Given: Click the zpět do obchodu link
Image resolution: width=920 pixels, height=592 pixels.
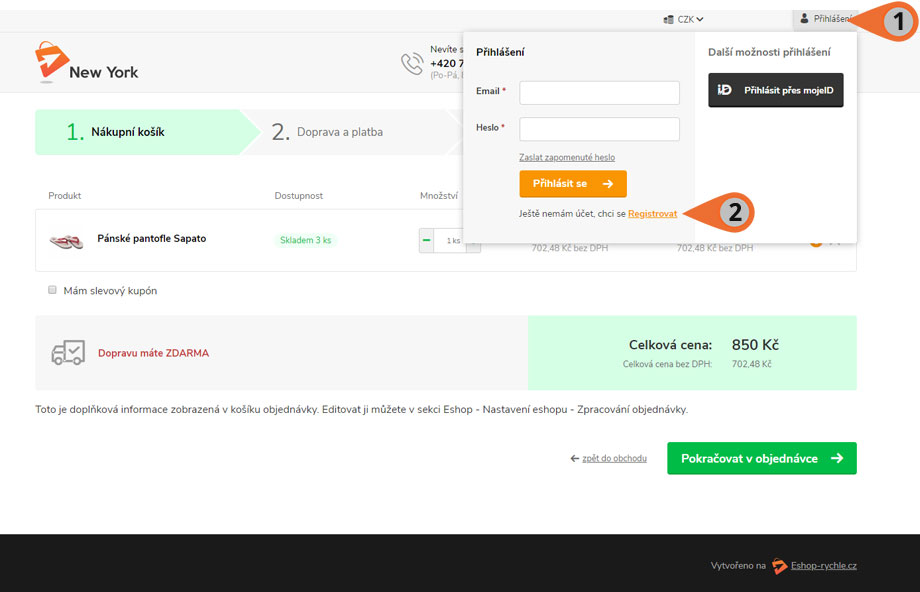Looking at the screenshot, I should (x=614, y=458).
